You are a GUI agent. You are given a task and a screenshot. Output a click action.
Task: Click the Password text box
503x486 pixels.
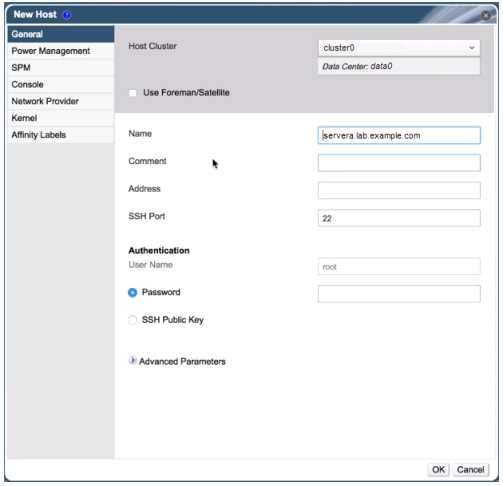tap(399, 294)
